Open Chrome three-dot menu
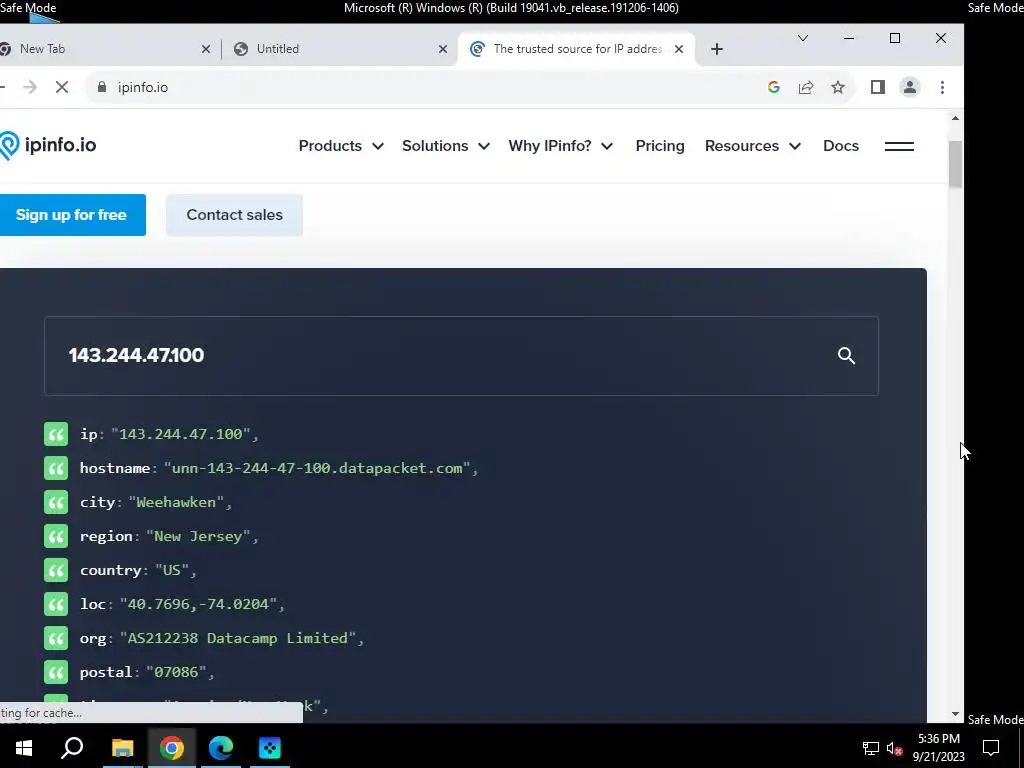This screenshot has height=768, width=1024. 942,88
